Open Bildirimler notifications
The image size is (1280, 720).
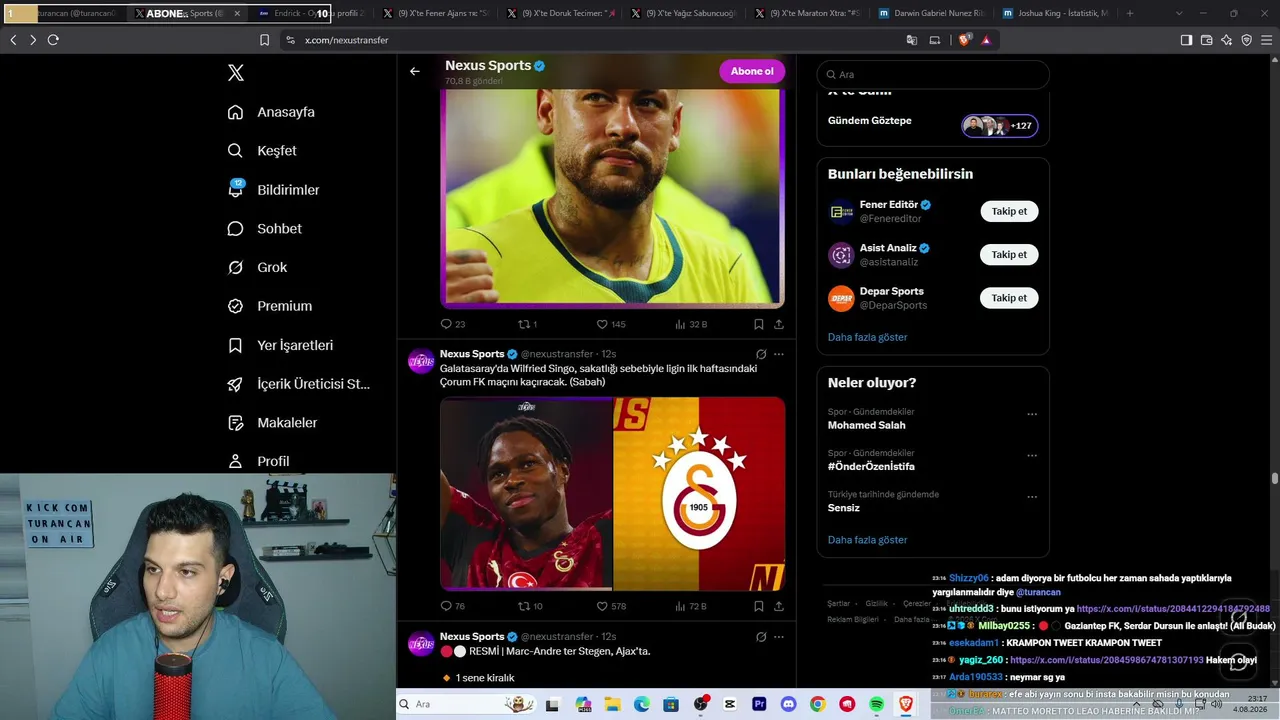(x=273, y=190)
